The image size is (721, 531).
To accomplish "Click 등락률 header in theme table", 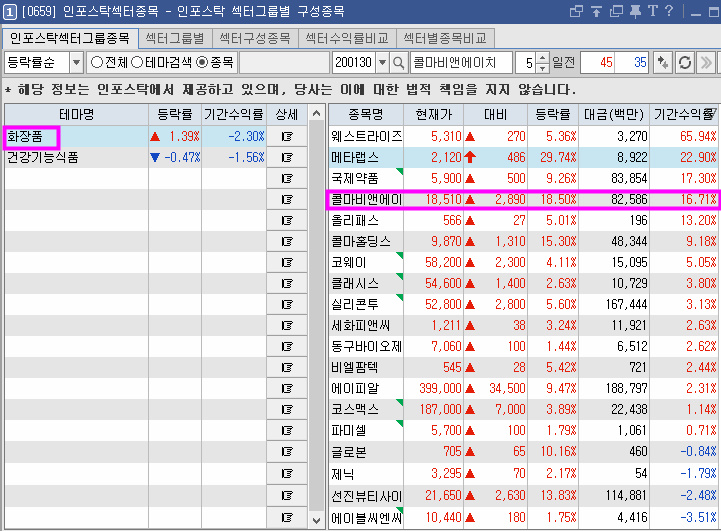I will pyautogui.click(x=175, y=114).
